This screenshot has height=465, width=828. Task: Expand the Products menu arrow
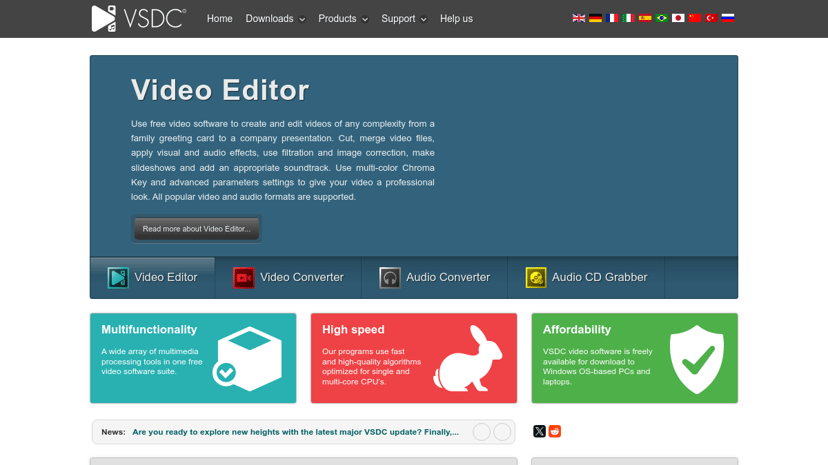click(x=365, y=20)
